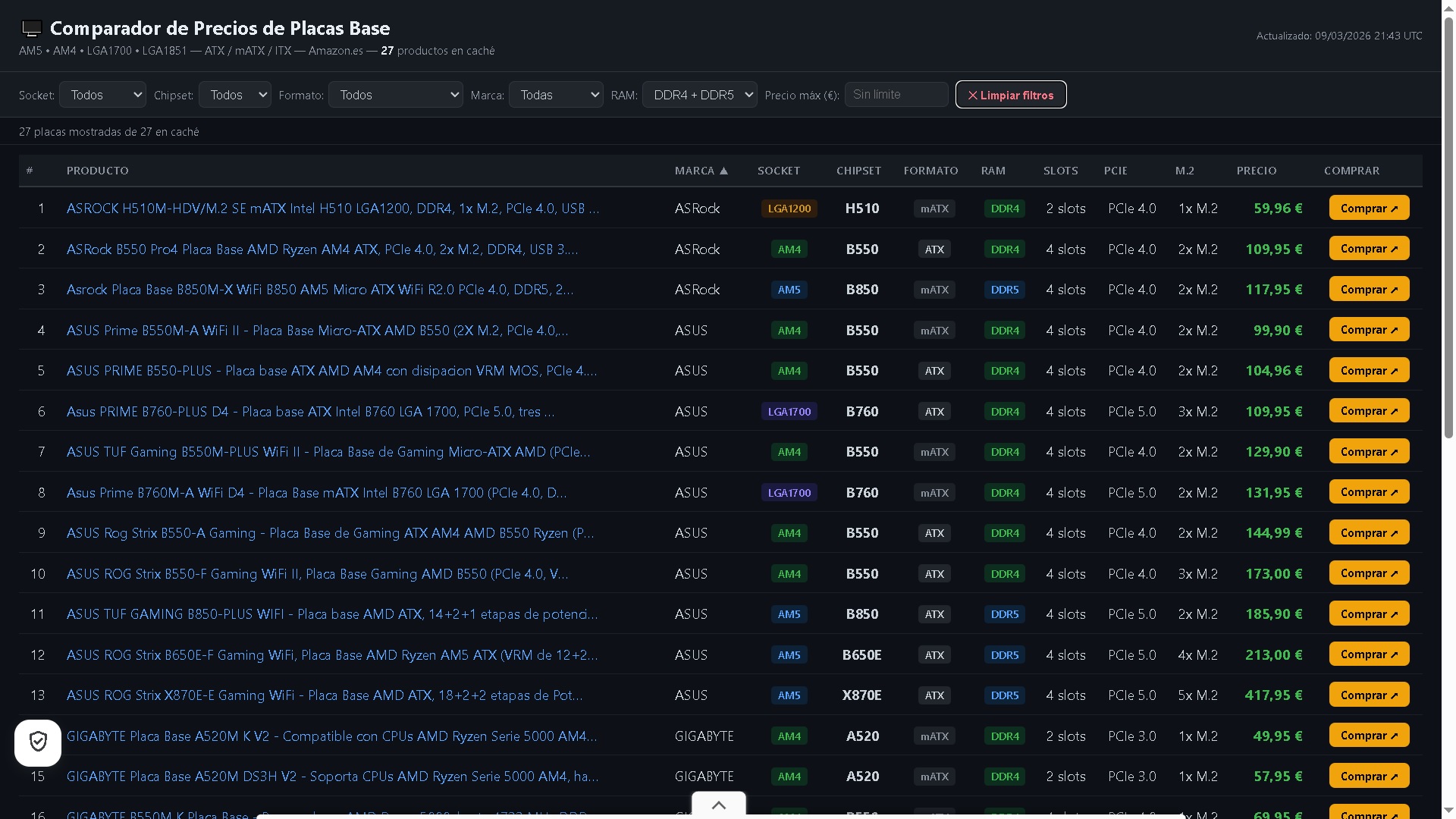Click the scroll-to-top chevron button
This screenshot has height=819, width=1456.
718,805
